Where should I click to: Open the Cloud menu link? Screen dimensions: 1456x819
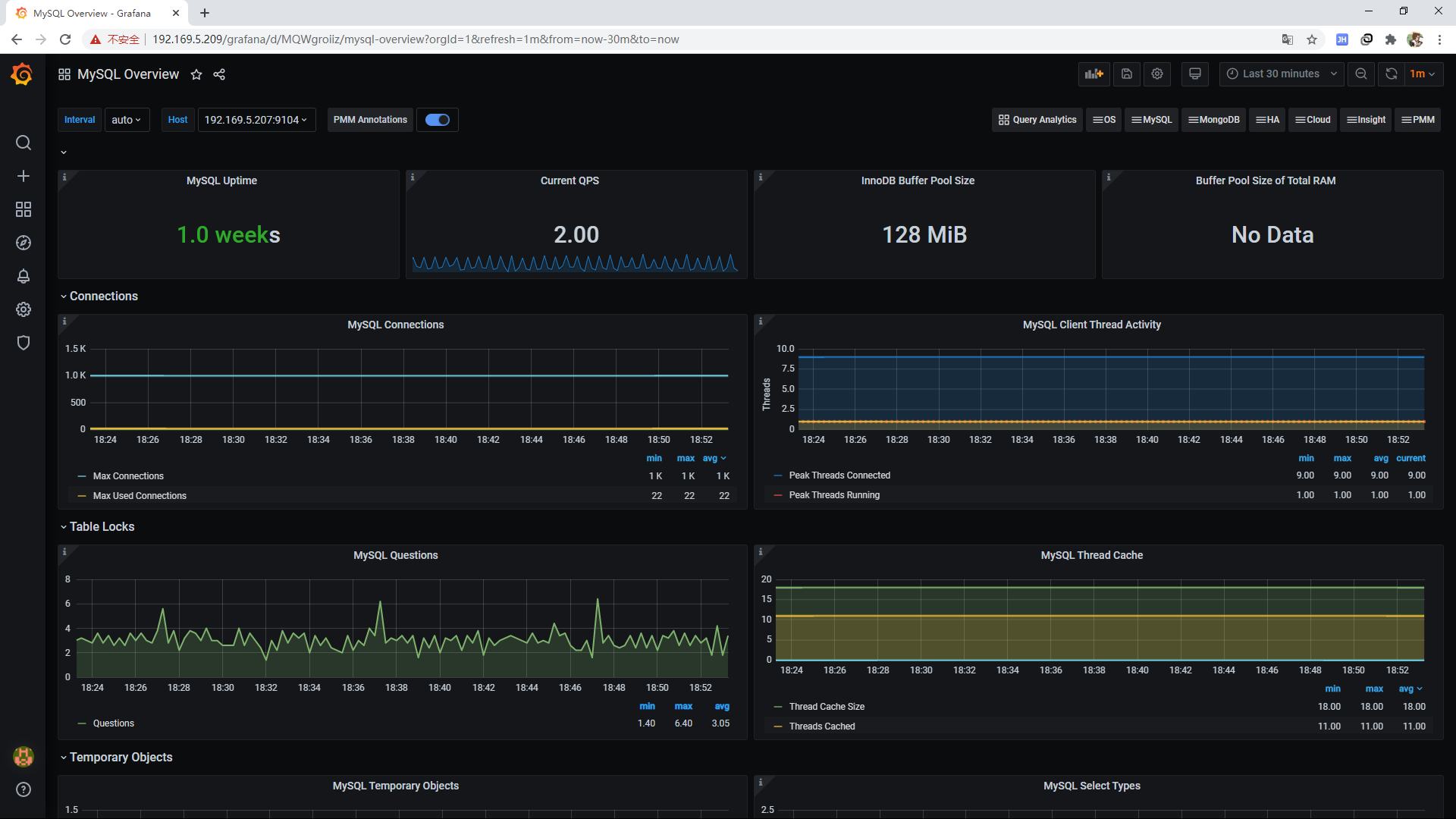click(x=1313, y=120)
